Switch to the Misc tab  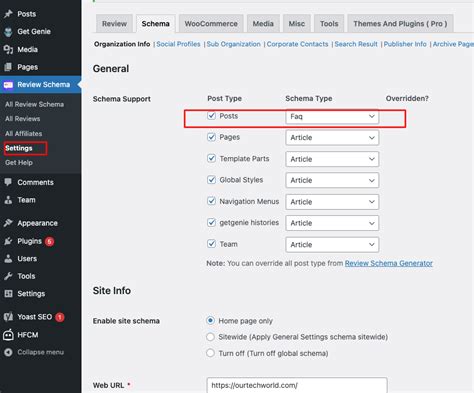[297, 24]
